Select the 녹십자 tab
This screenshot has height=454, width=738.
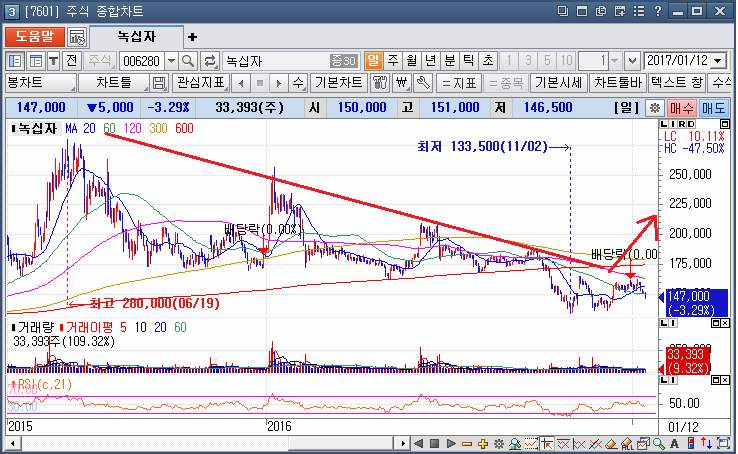pos(136,36)
